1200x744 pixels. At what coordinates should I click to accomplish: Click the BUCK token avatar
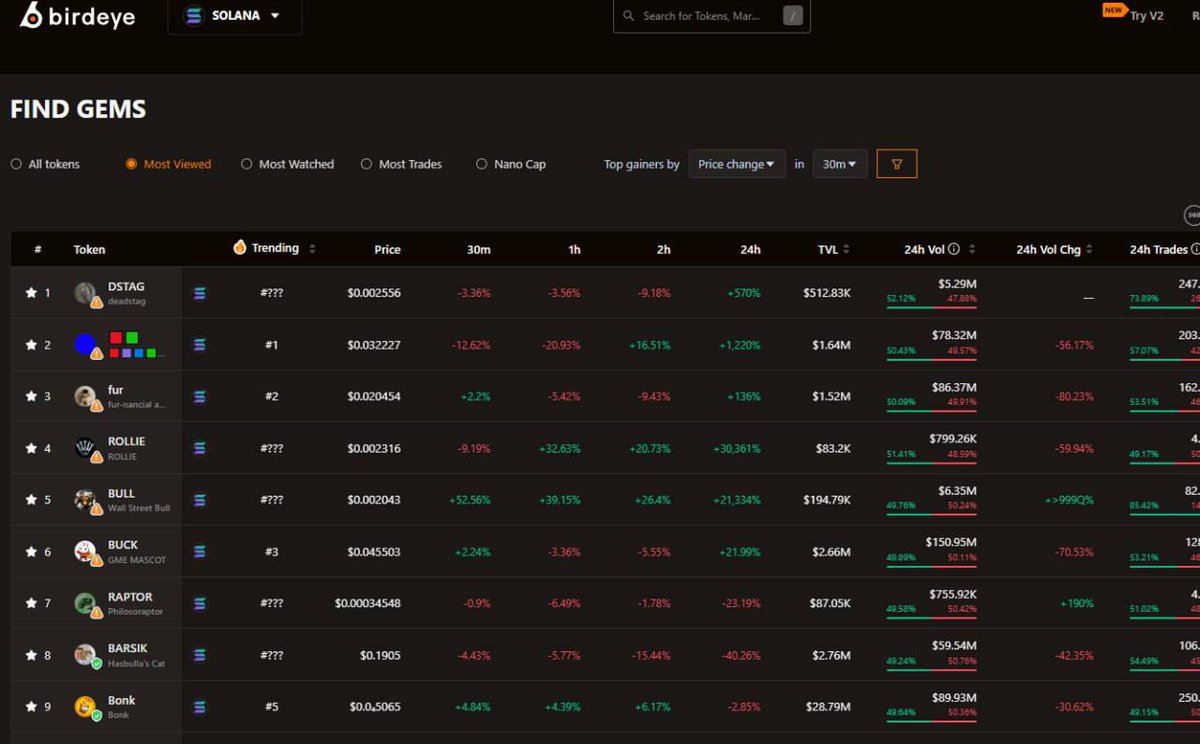click(x=86, y=552)
